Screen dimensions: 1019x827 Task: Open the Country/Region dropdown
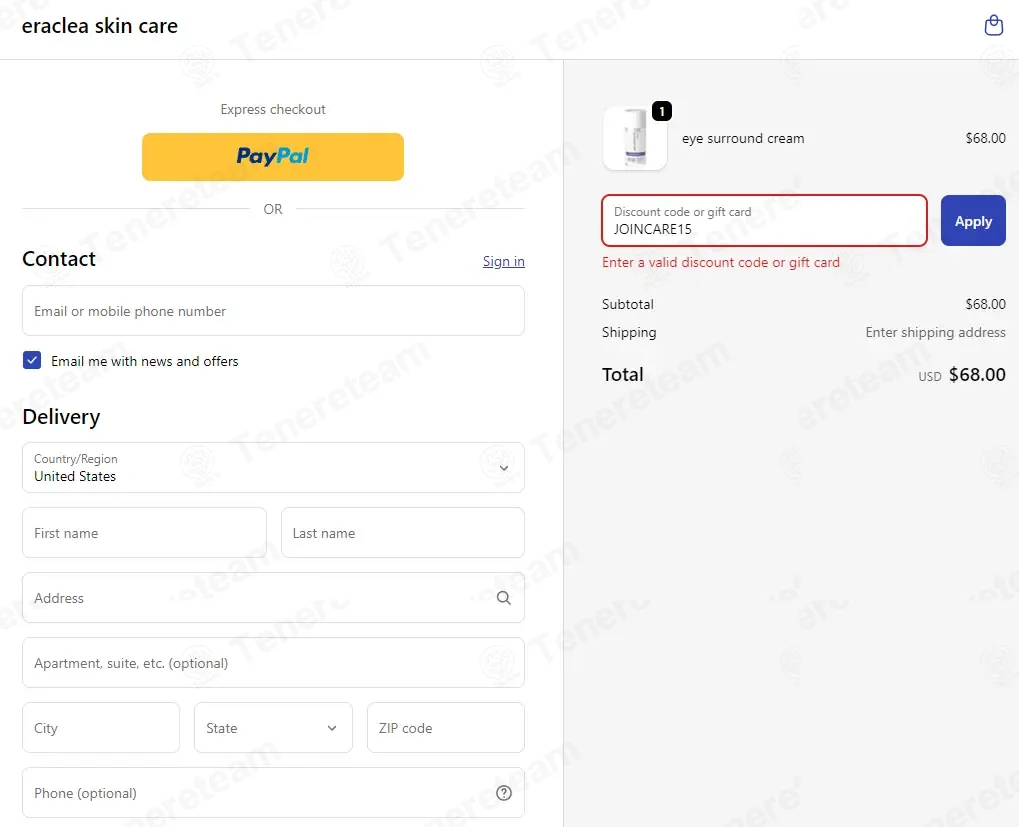[273, 468]
